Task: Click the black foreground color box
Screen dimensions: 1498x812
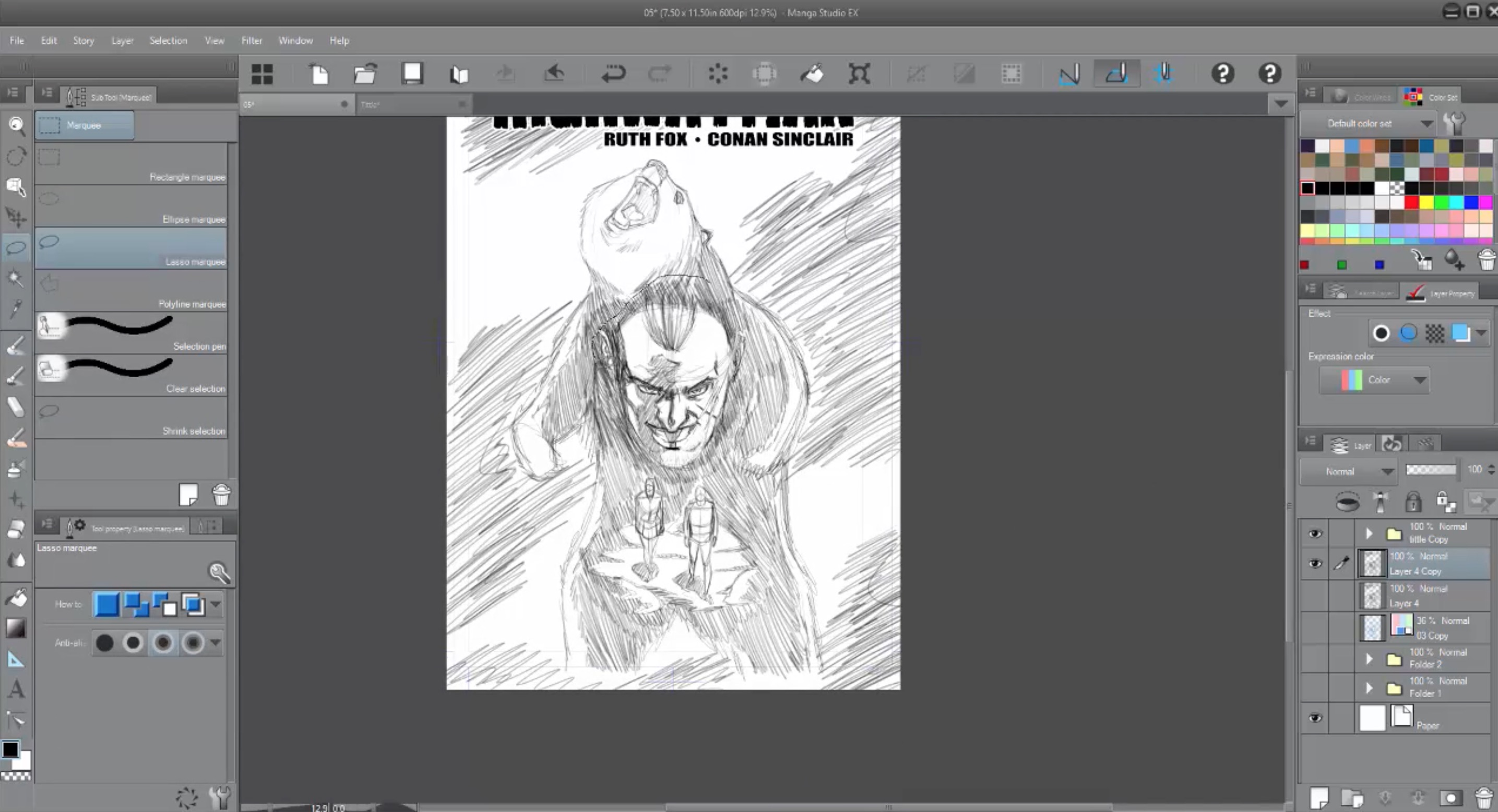Action: (x=10, y=750)
